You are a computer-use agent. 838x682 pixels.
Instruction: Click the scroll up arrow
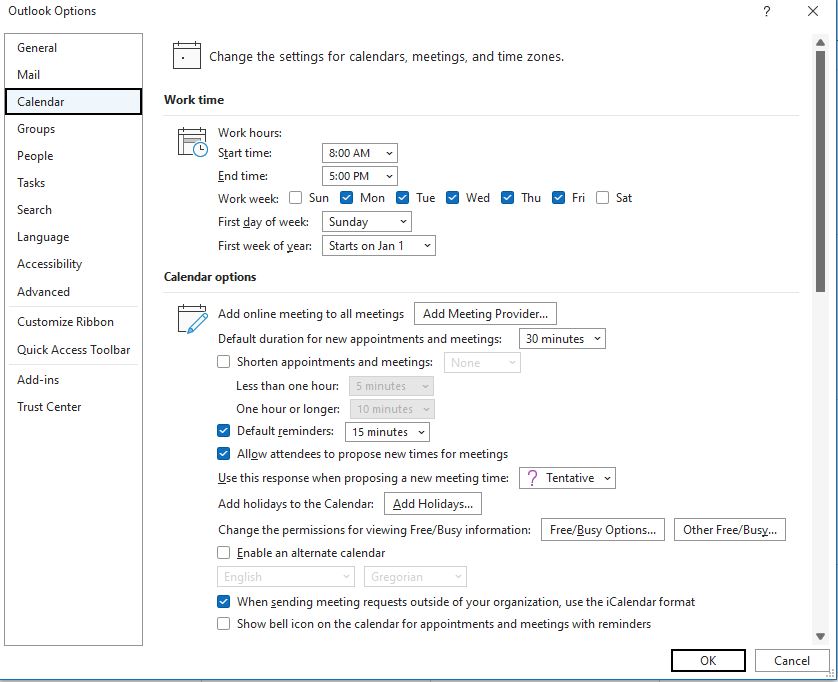(x=820, y=42)
